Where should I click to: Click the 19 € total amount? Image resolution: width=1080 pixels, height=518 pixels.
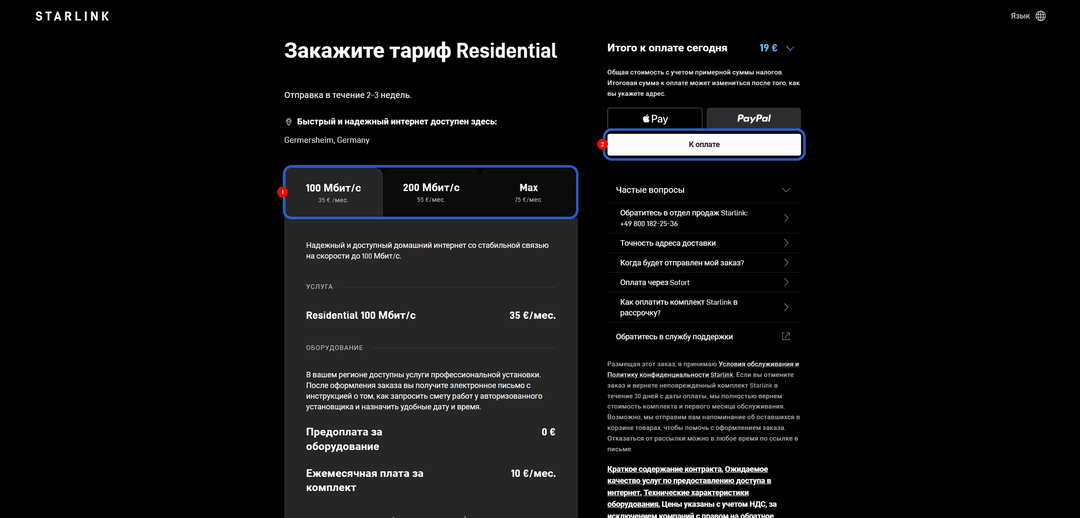pyautogui.click(x=769, y=48)
